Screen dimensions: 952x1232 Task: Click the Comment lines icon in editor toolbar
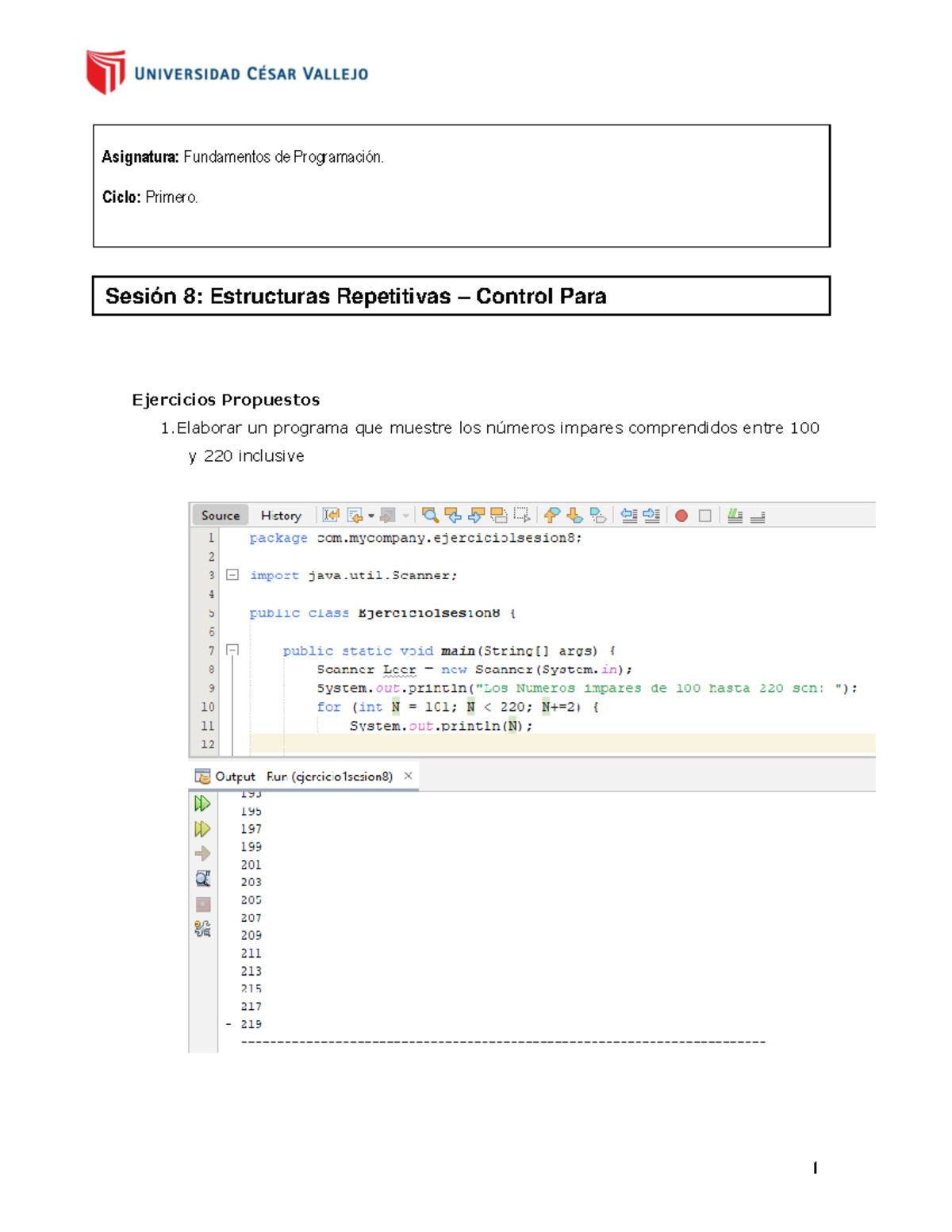[x=735, y=516]
